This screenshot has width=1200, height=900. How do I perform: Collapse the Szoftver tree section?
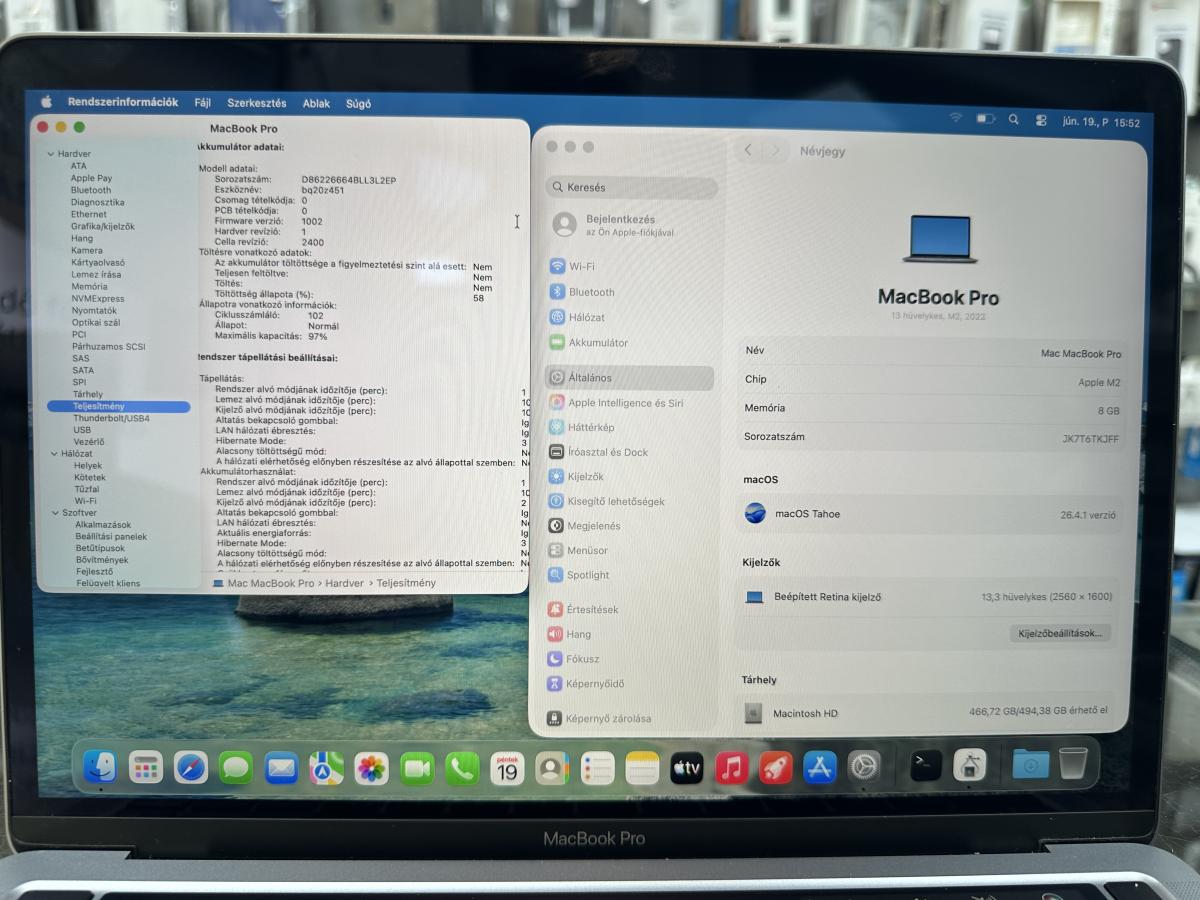53,513
